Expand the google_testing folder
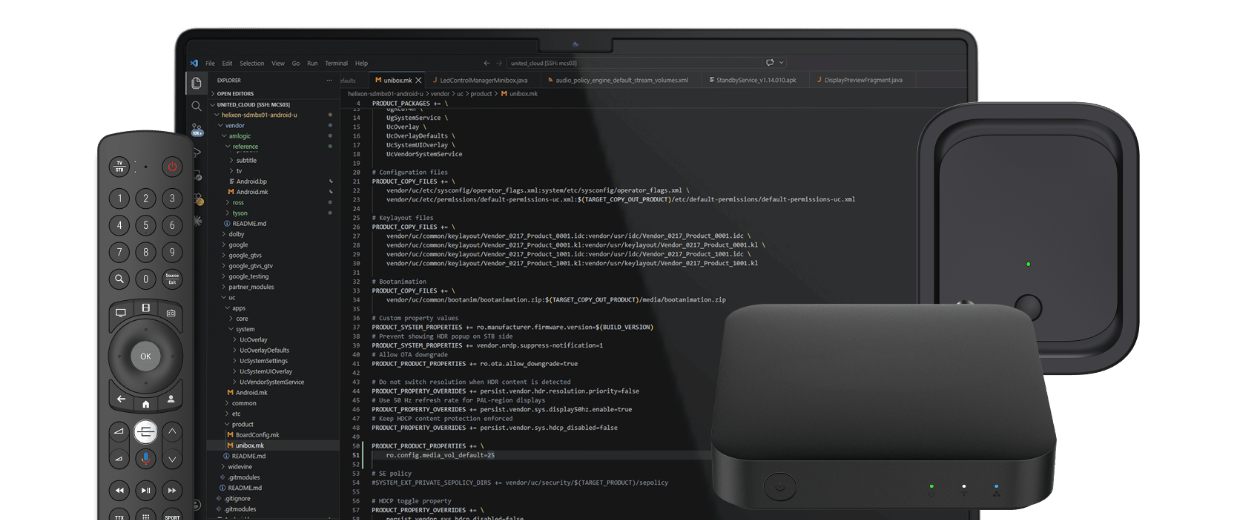 pos(249,276)
